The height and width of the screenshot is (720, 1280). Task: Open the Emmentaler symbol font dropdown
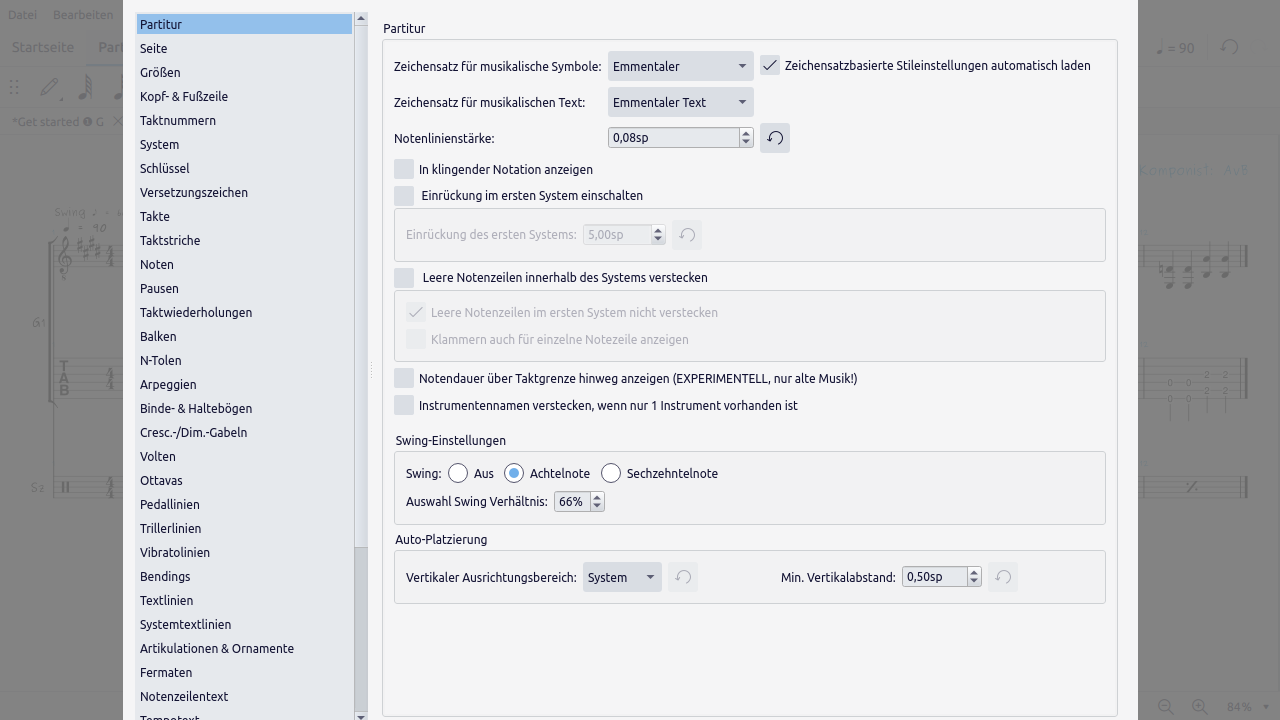point(680,66)
